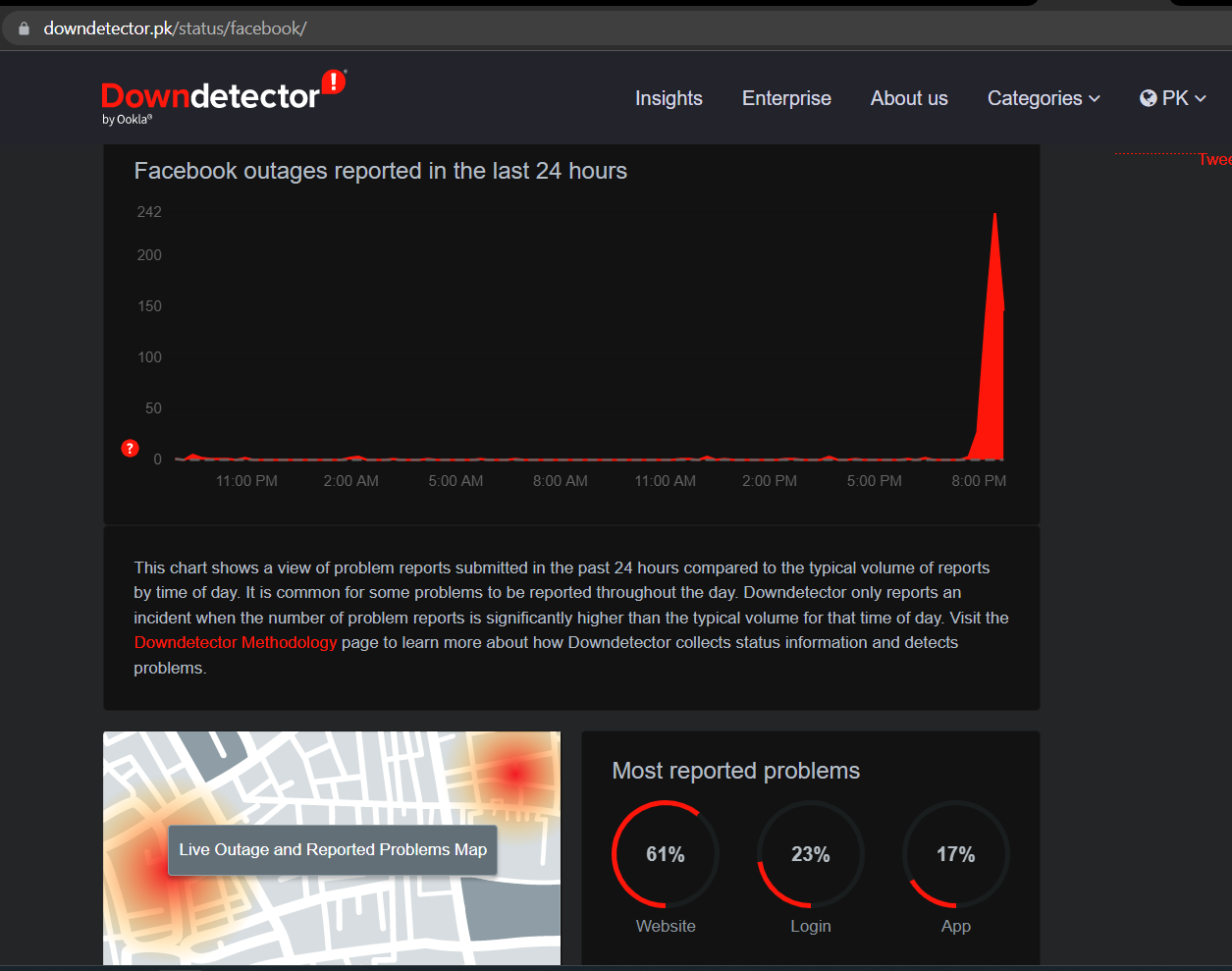Click the '150' y-axis value

(x=149, y=306)
